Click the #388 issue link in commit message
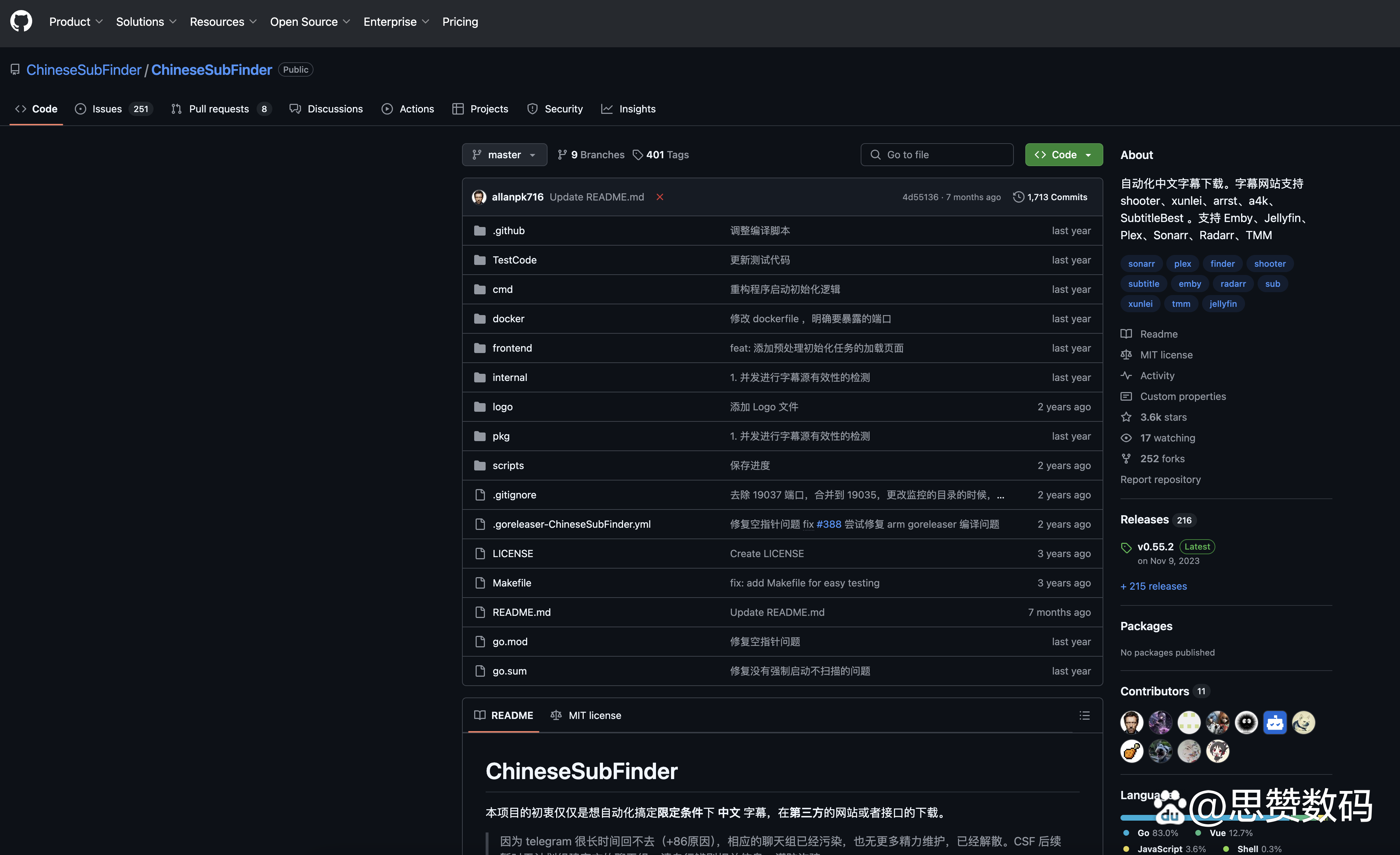 coord(828,524)
